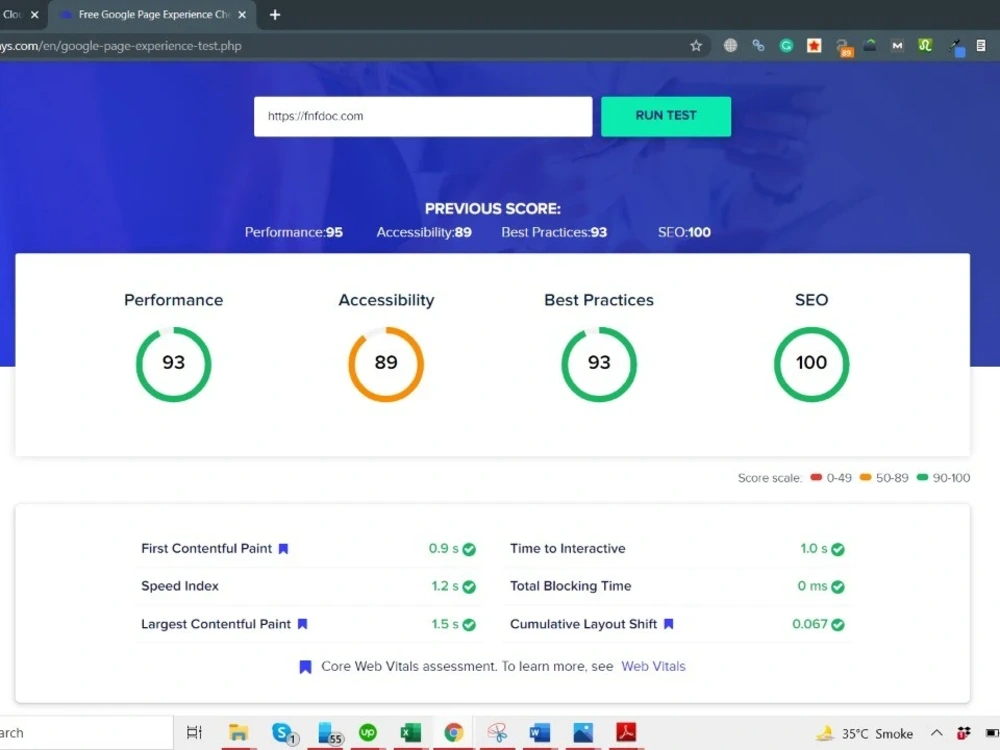Open the Web Vitals link
Screen dimensions: 1000x750
[653, 666]
